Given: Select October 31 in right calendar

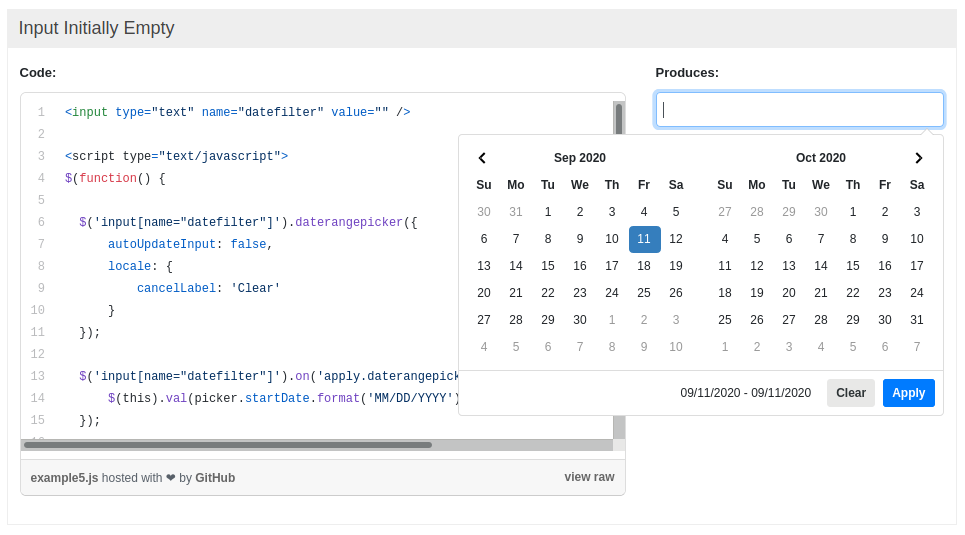Looking at the screenshot, I should click(917, 320).
